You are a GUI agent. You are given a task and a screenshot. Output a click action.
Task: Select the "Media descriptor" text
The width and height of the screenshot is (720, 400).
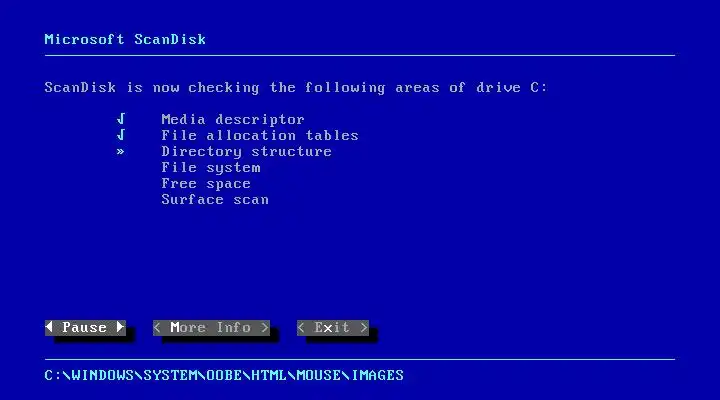point(233,119)
